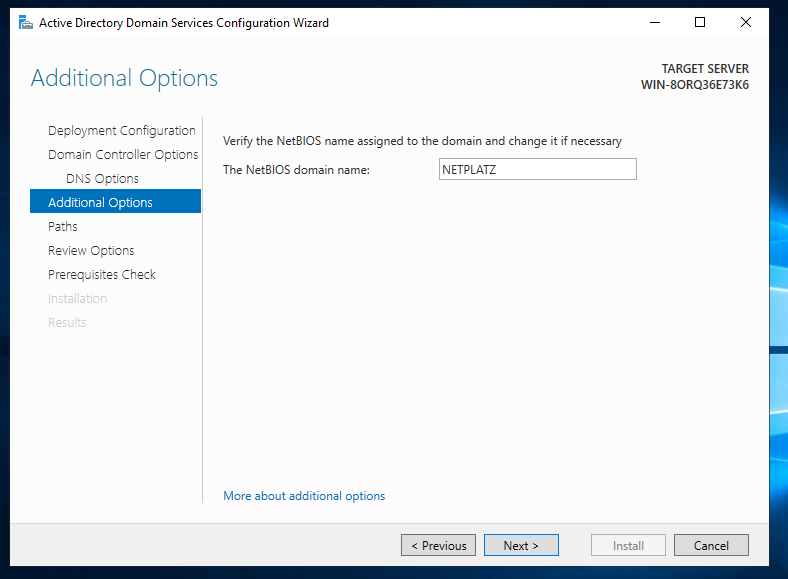Viewport: 788px width, 579px height.
Task: Click the greyed-out Install button
Action: click(628, 545)
